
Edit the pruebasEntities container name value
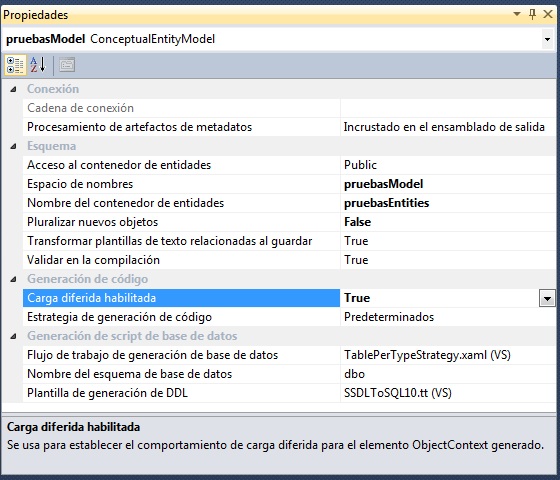386,203
